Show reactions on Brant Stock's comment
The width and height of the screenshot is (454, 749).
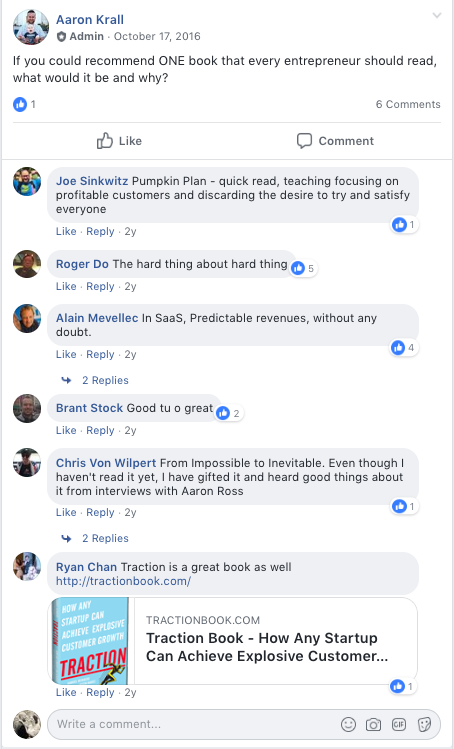pos(228,413)
